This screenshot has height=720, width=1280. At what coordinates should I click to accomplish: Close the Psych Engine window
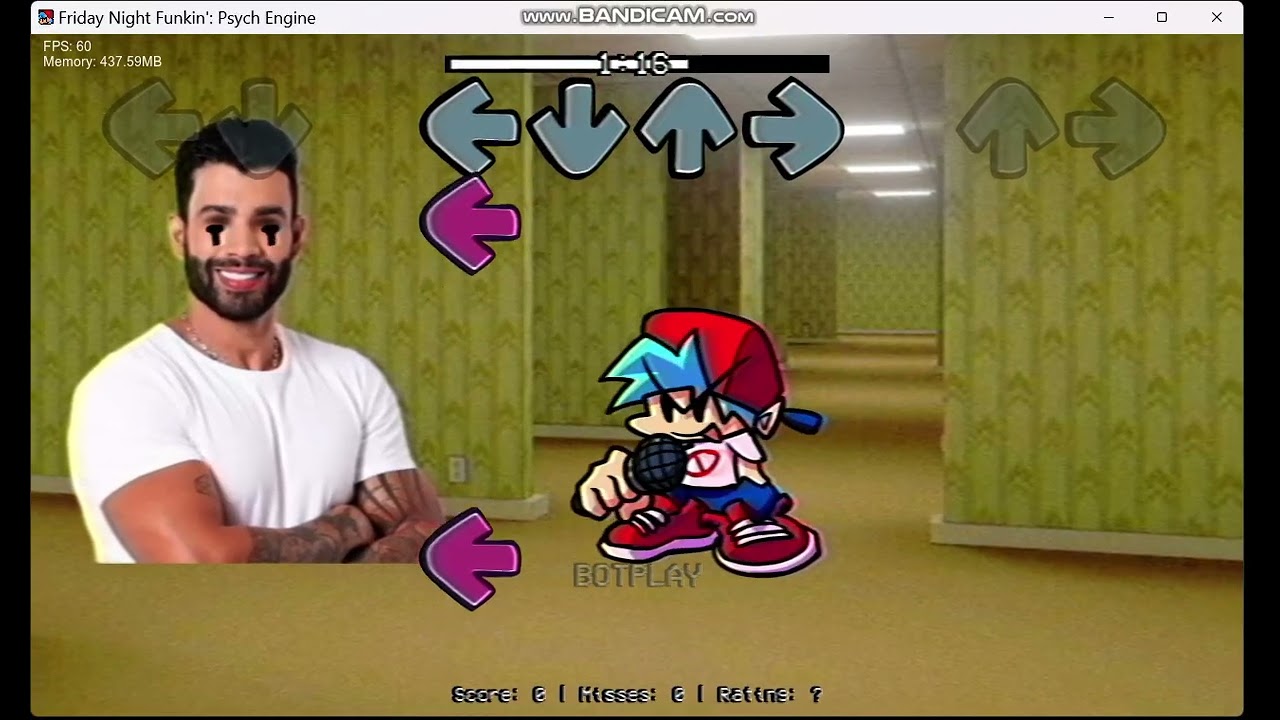click(x=1216, y=17)
